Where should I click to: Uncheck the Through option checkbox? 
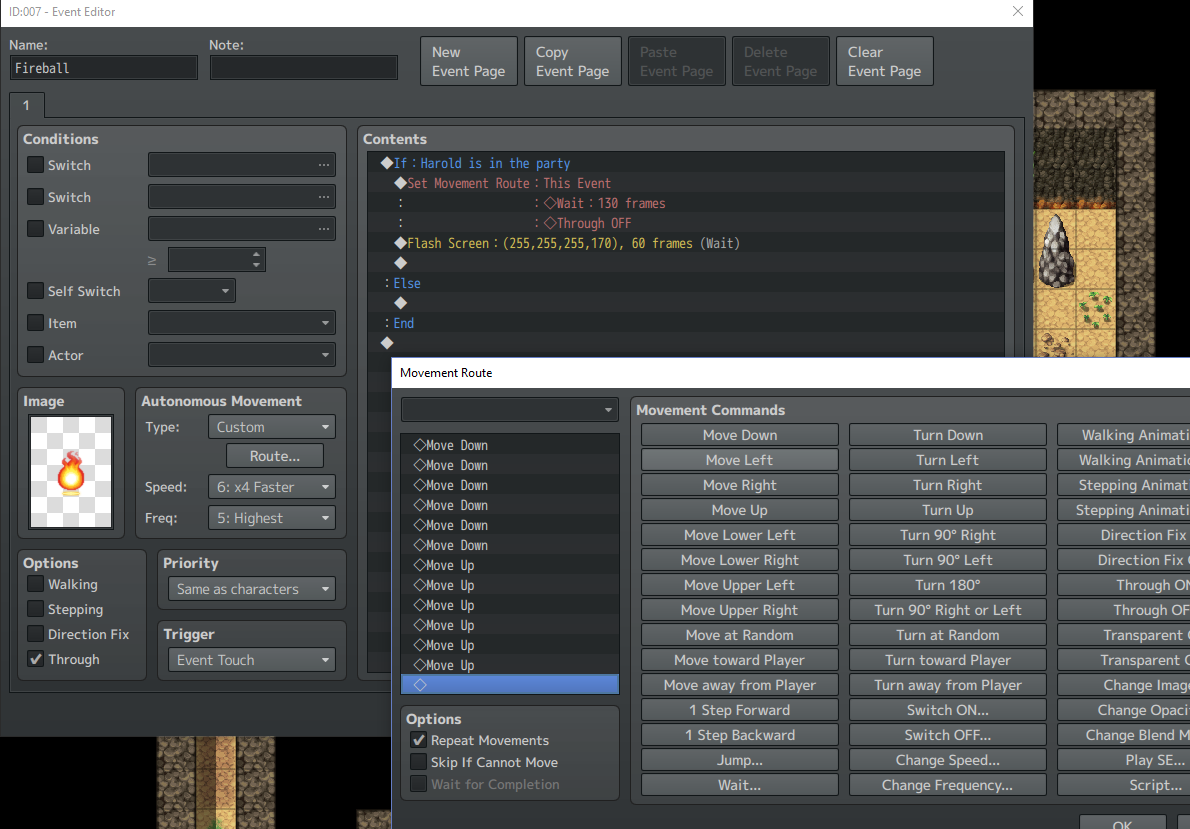coord(35,659)
